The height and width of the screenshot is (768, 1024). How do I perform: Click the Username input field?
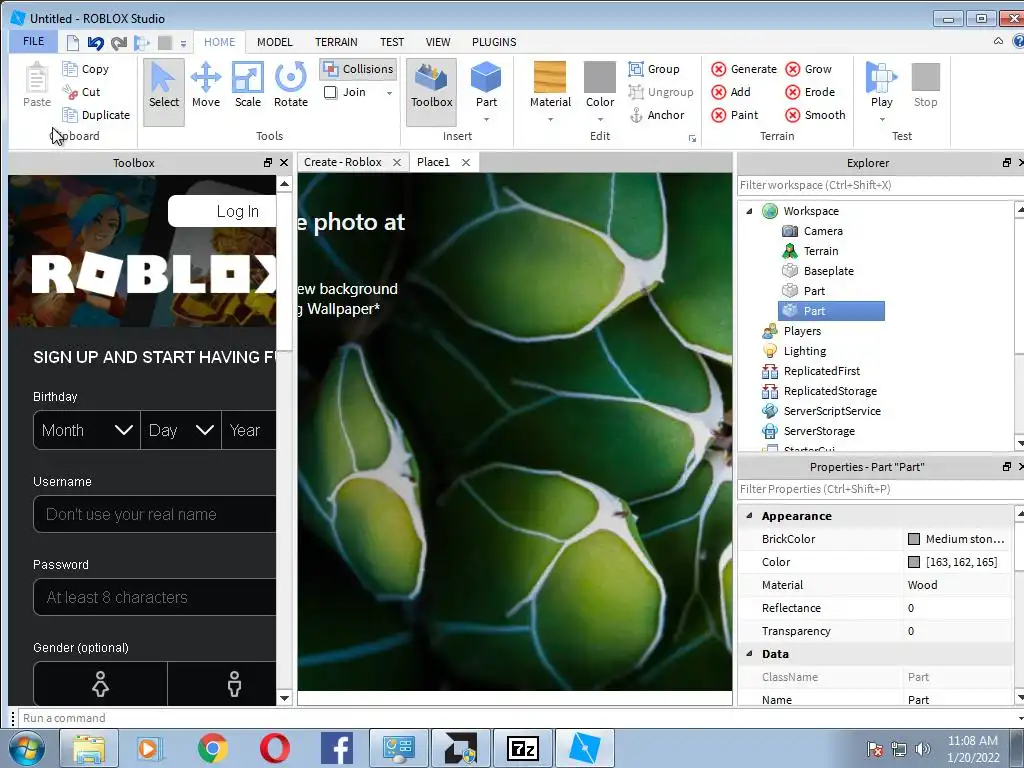point(155,515)
